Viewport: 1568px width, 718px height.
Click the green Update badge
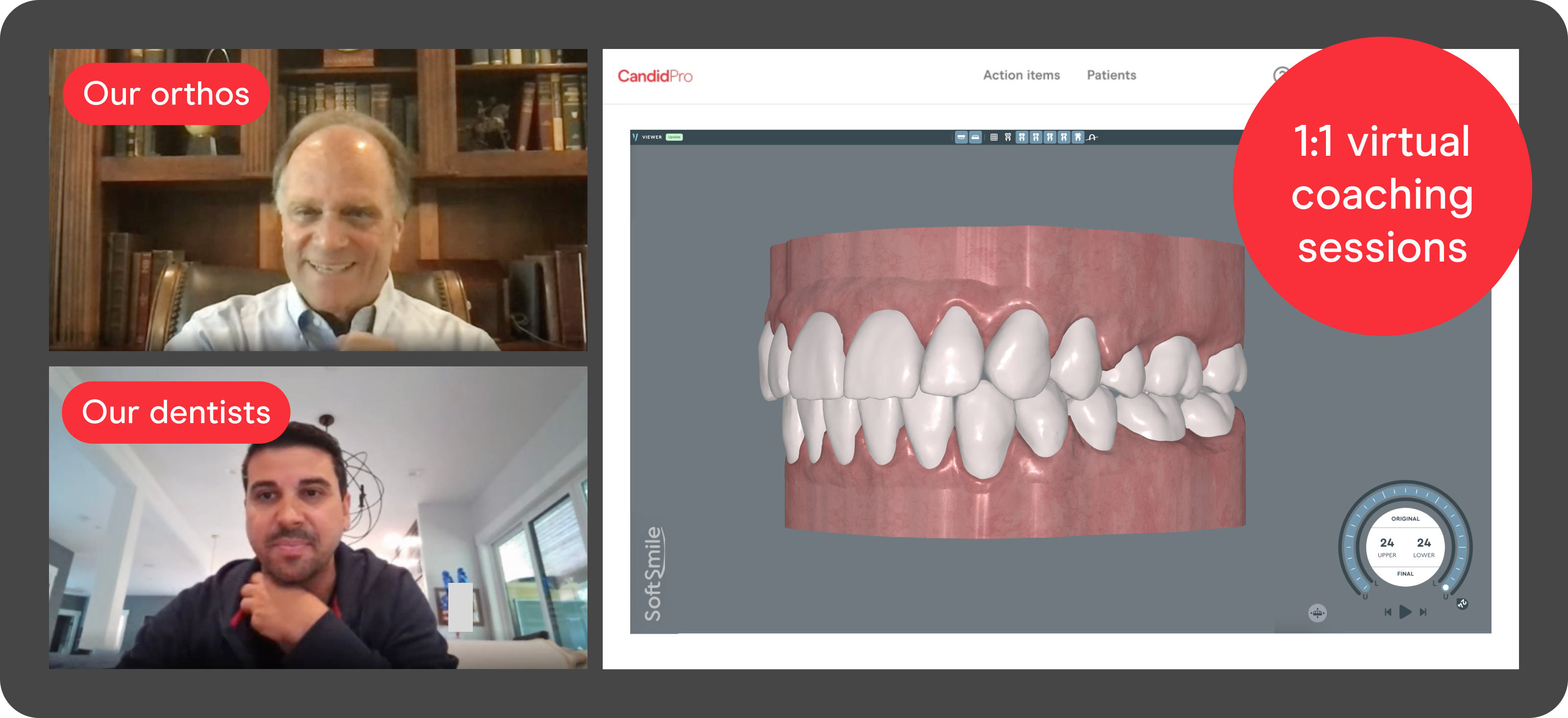tap(674, 138)
